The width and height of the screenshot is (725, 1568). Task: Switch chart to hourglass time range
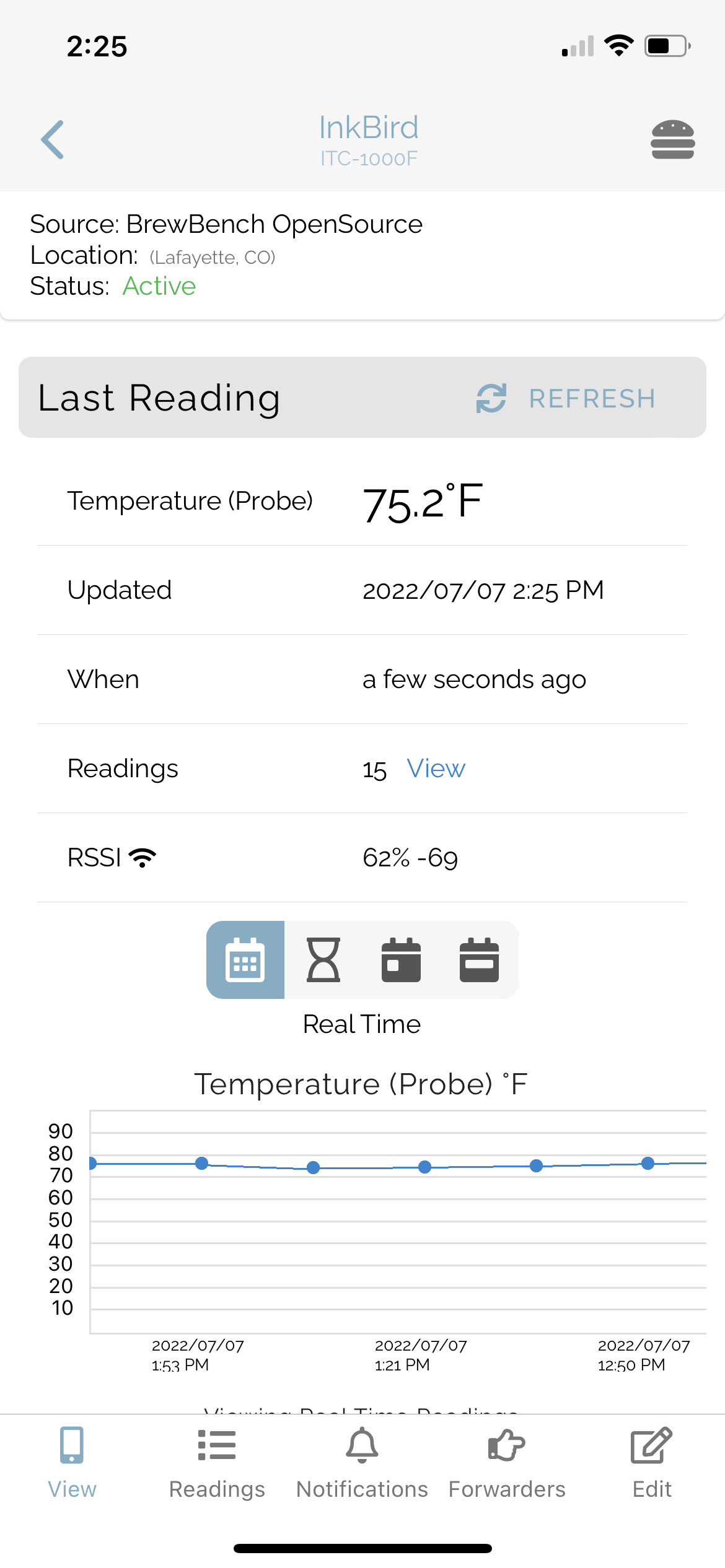coord(323,959)
